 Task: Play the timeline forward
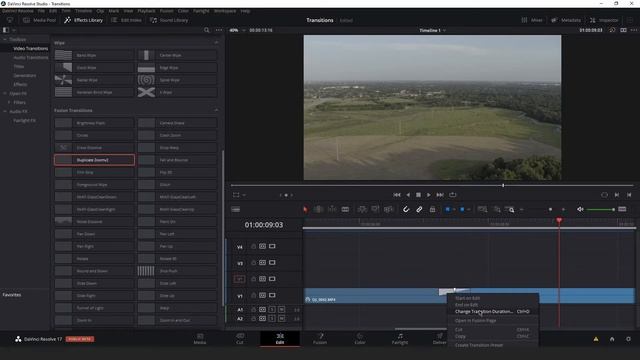tap(429, 195)
